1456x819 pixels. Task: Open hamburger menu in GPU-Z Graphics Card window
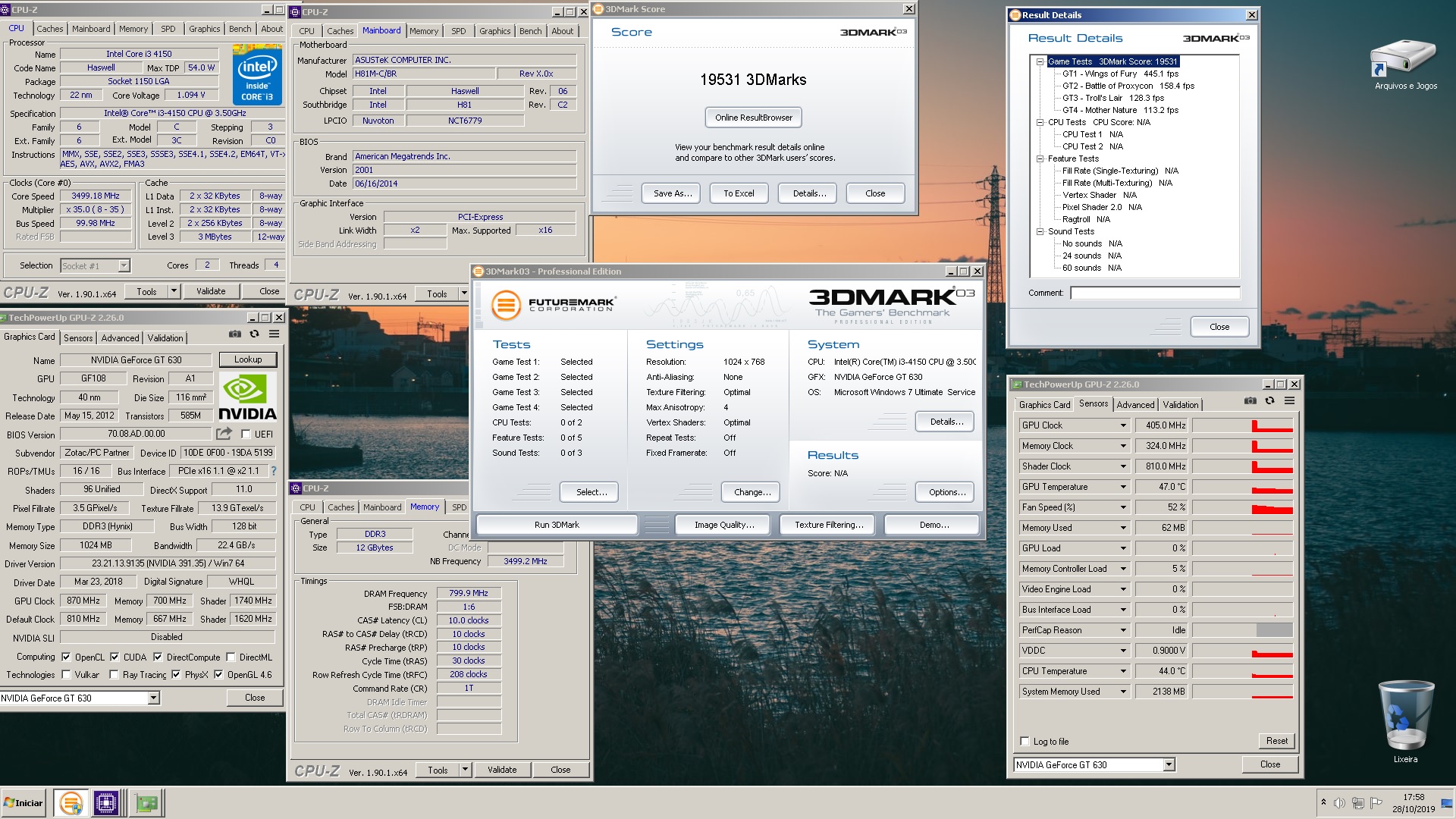click(x=274, y=334)
